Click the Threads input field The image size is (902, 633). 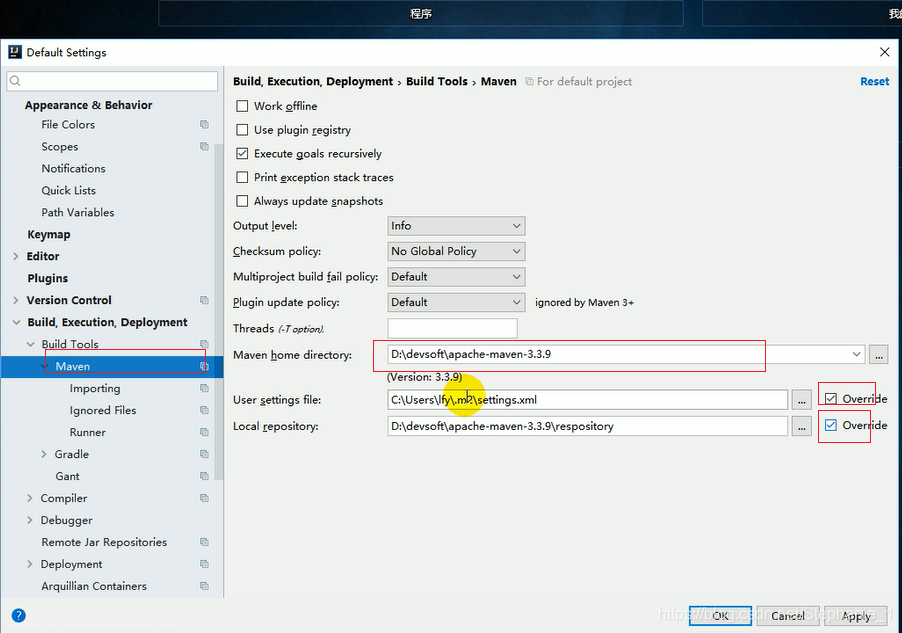click(452, 328)
